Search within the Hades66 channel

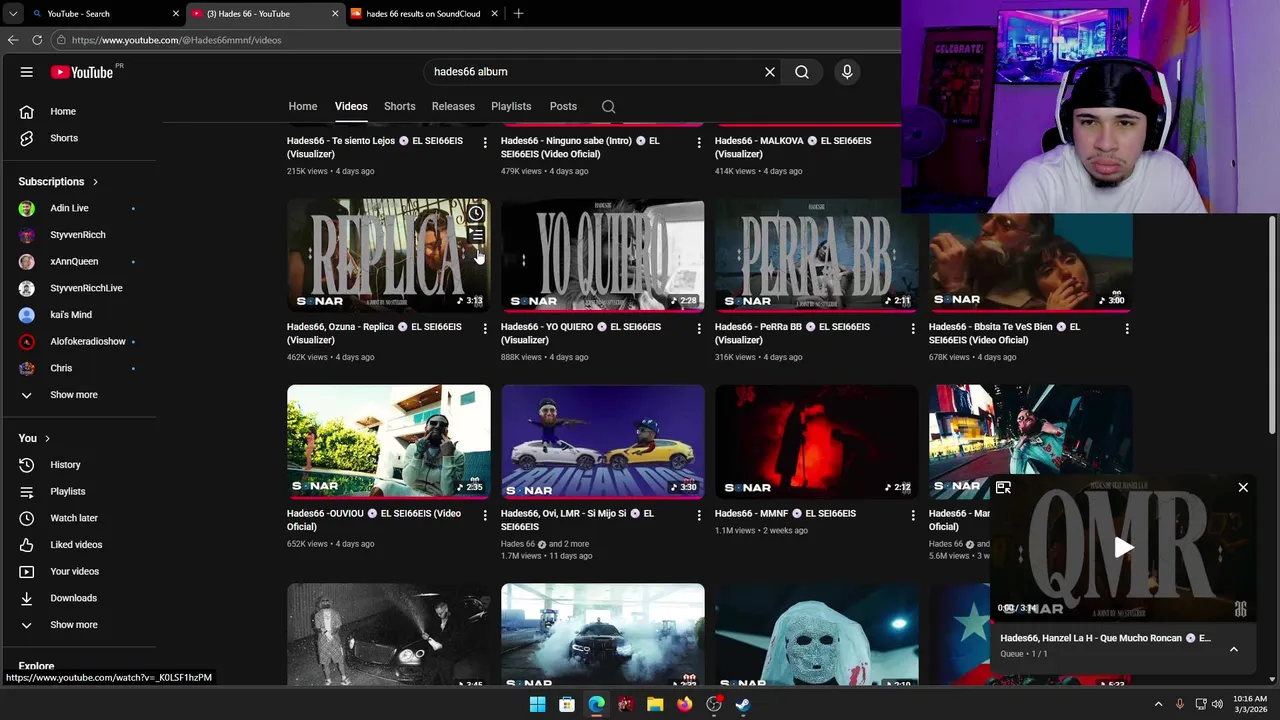click(608, 106)
